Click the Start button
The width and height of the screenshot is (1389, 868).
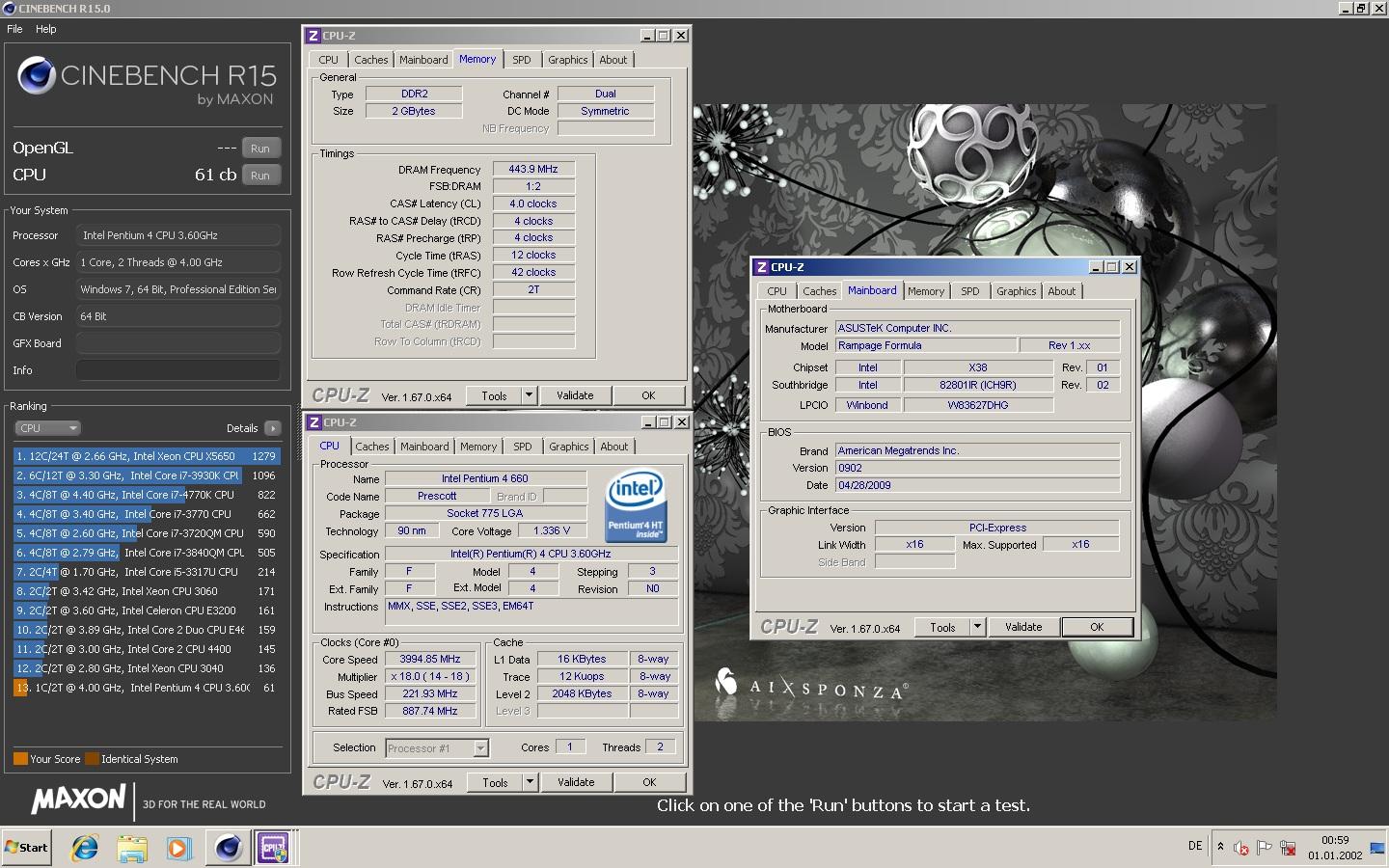(26, 848)
